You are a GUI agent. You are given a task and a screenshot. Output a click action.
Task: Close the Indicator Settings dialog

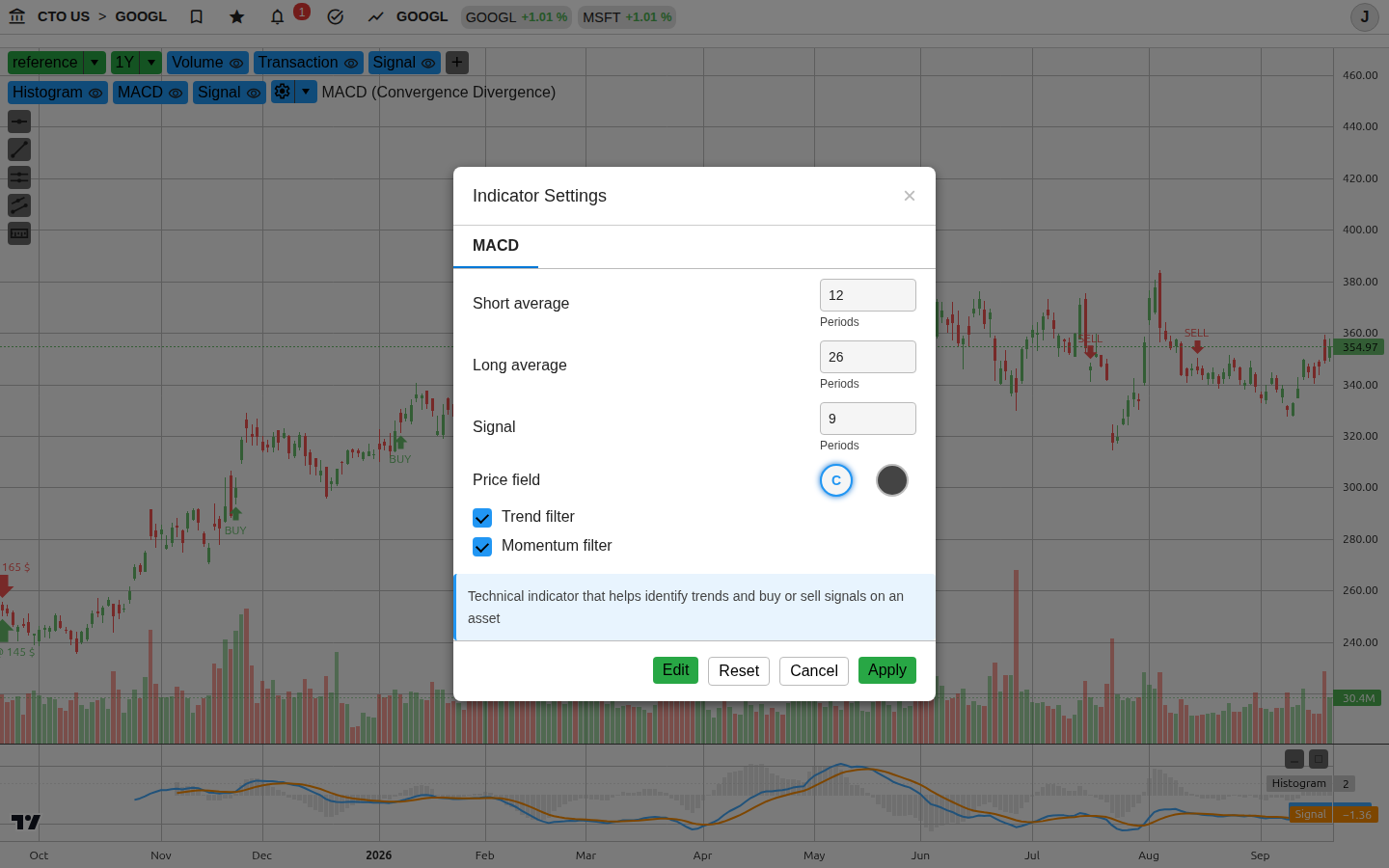[x=910, y=196]
